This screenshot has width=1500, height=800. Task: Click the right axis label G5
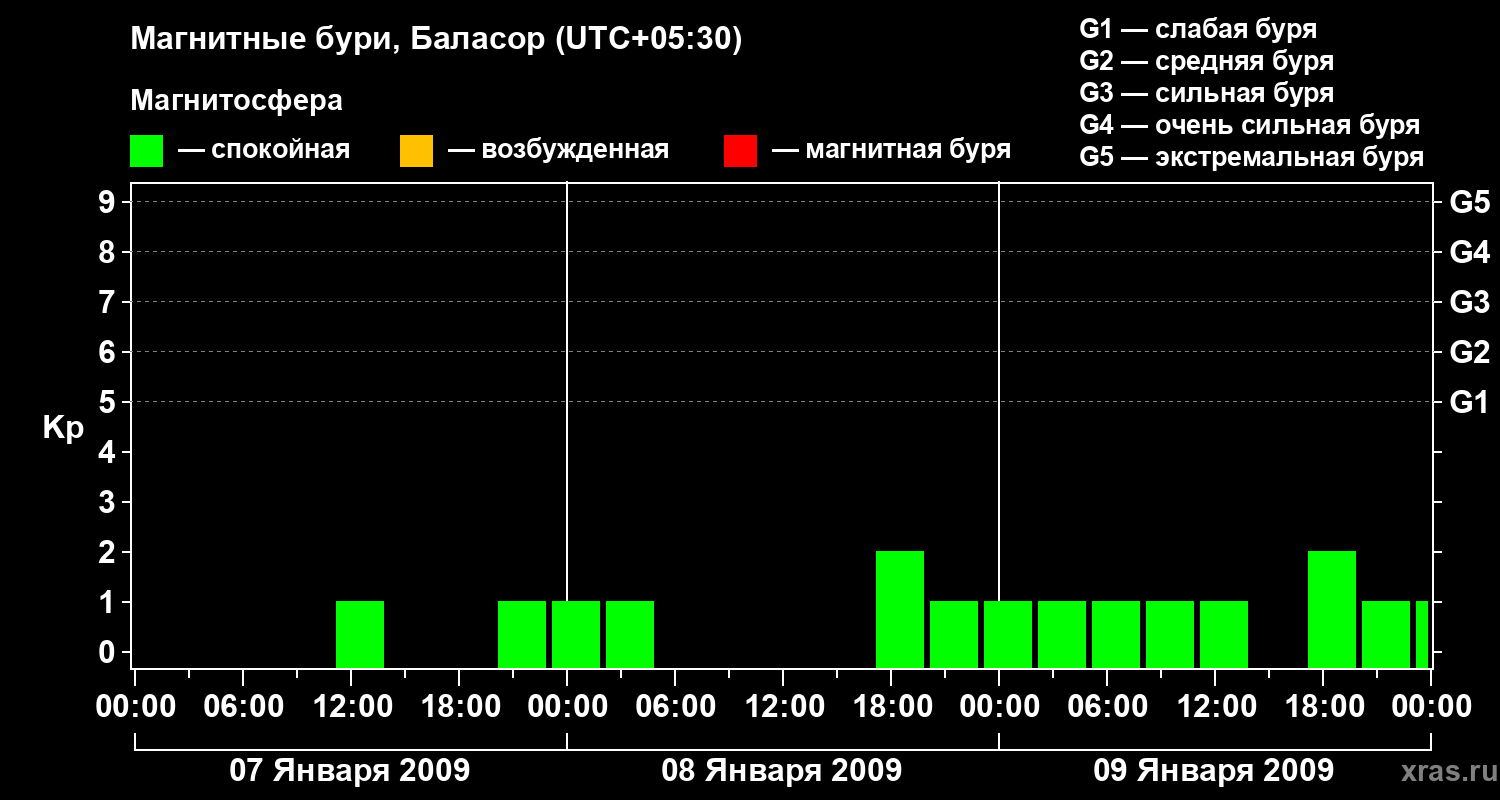click(1469, 202)
